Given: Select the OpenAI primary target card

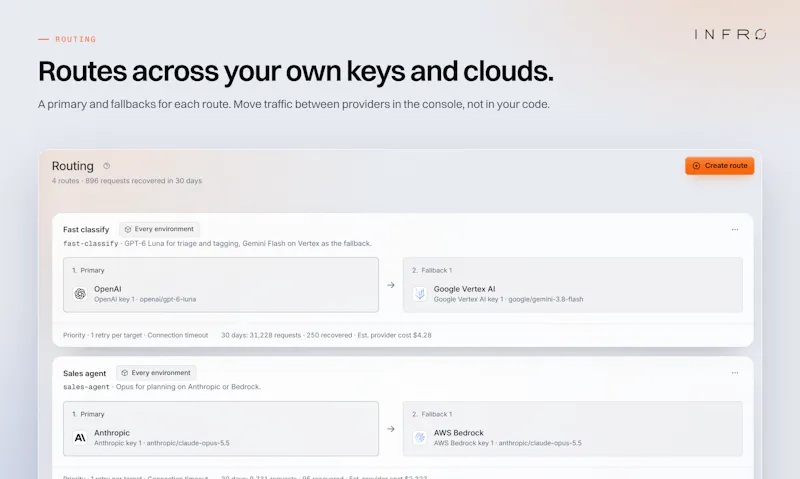Looking at the screenshot, I should (x=221, y=285).
